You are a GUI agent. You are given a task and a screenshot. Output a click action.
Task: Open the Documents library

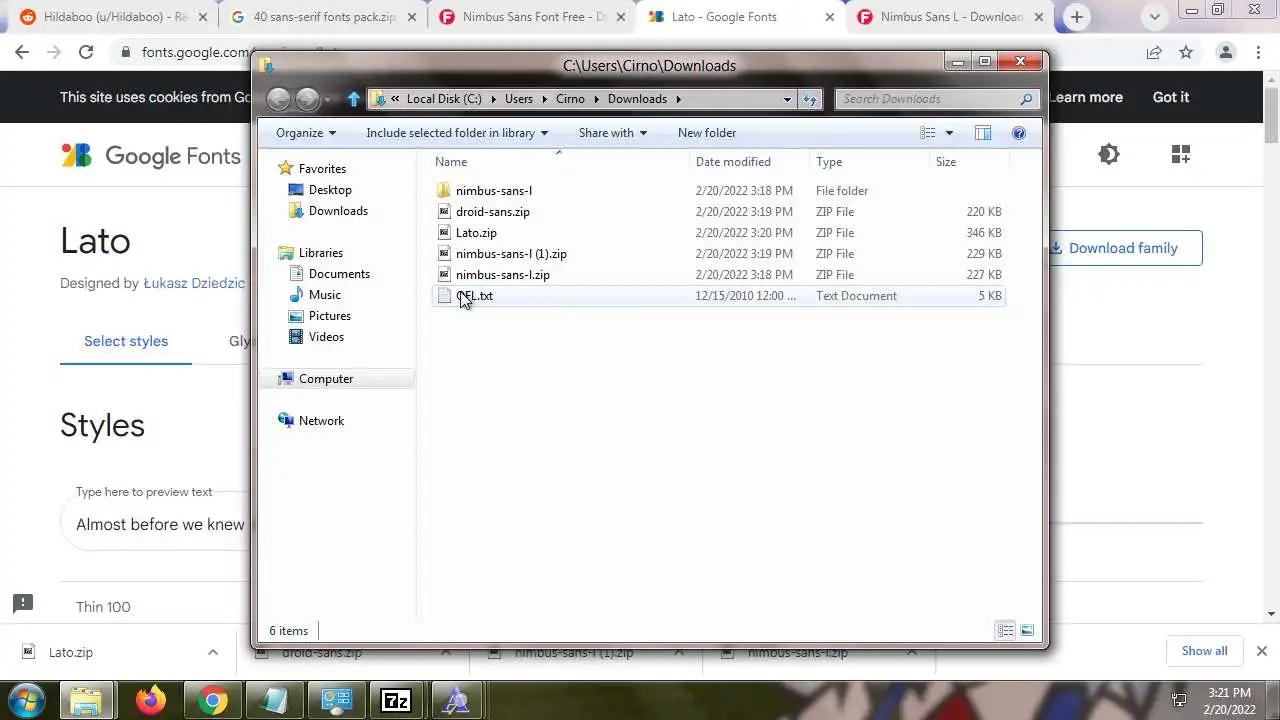(339, 274)
